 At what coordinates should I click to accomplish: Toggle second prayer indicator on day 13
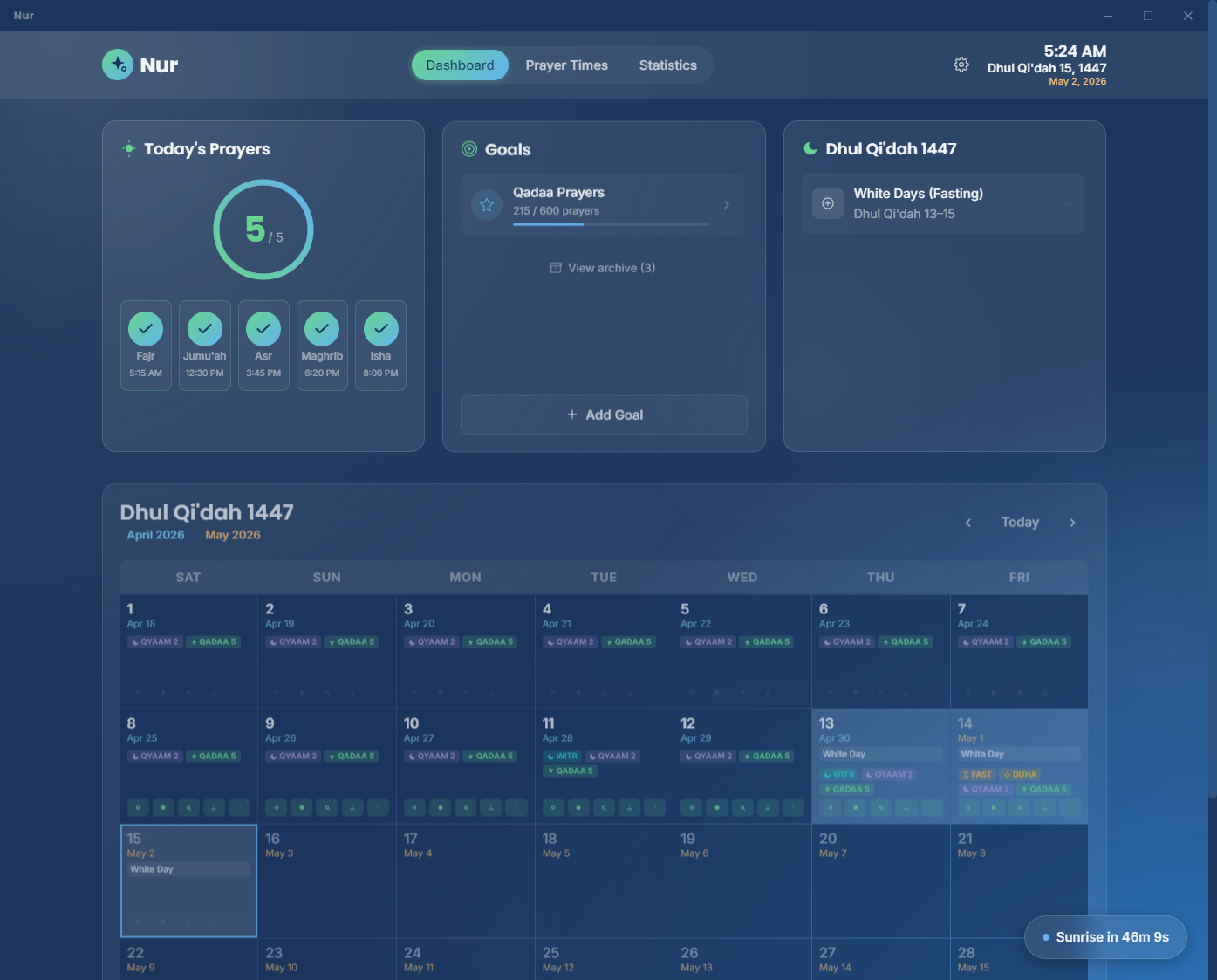coord(856,808)
